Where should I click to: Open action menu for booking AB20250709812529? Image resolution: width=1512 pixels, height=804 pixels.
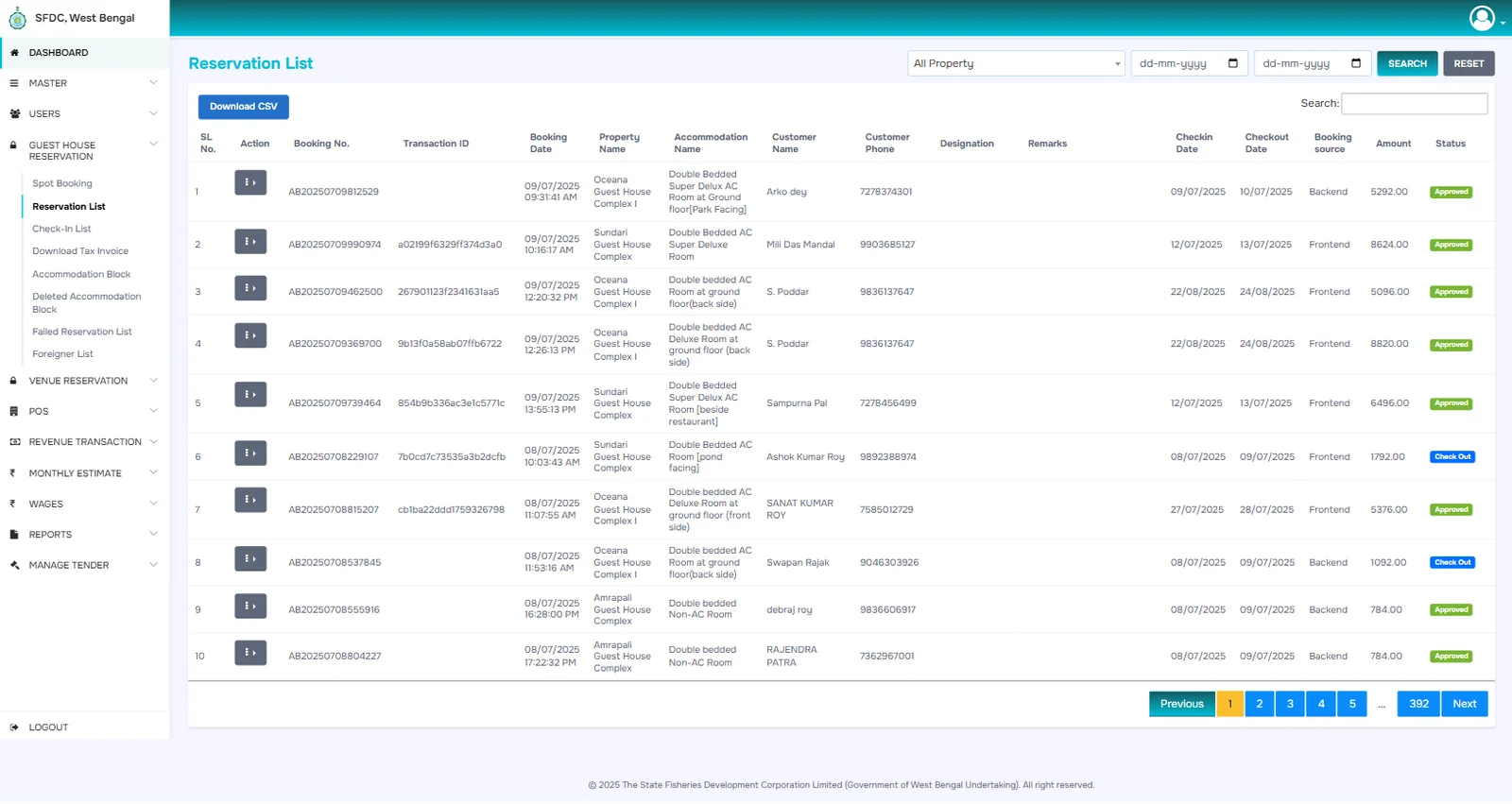250,182
